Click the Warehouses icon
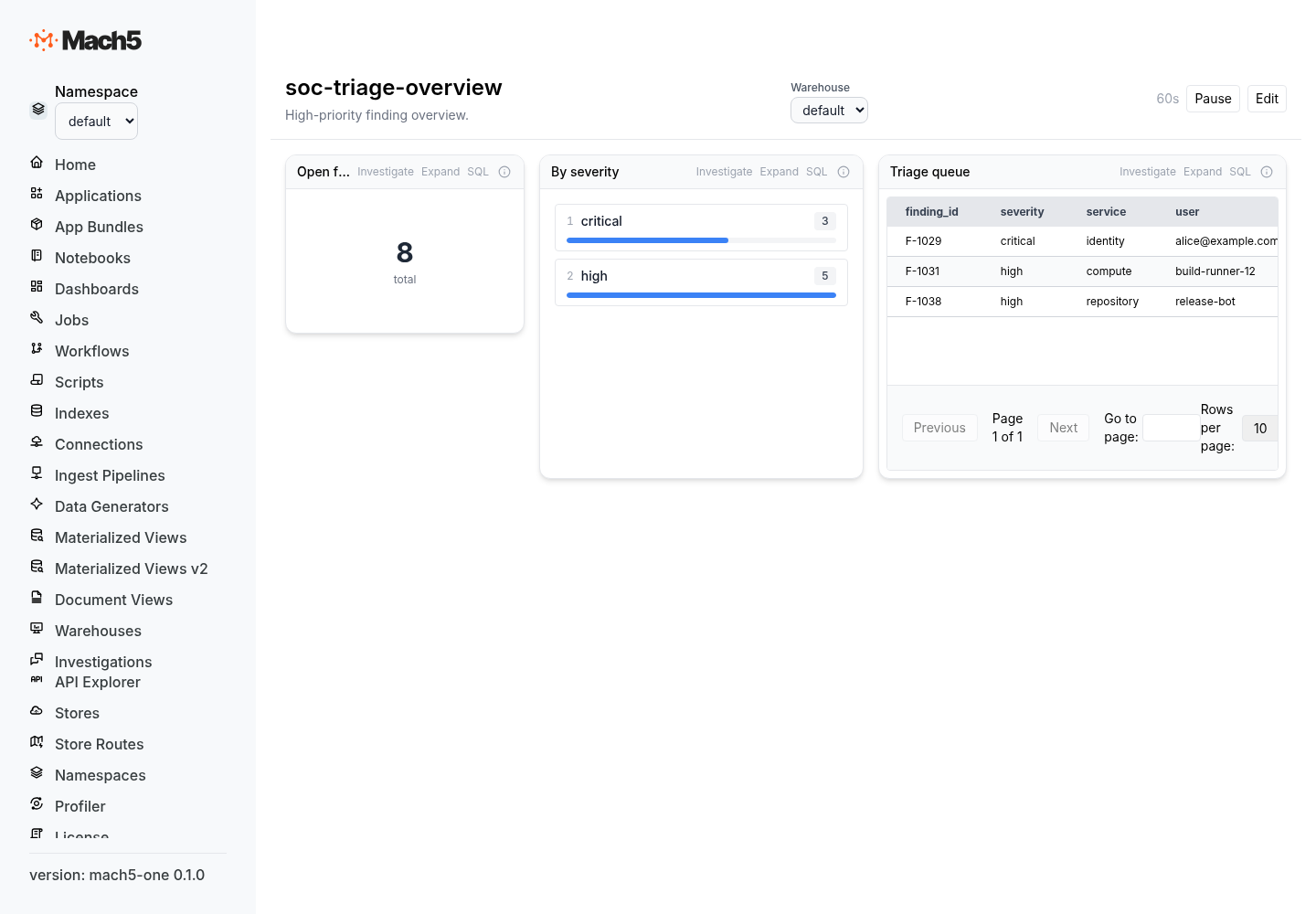 coord(37,629)
